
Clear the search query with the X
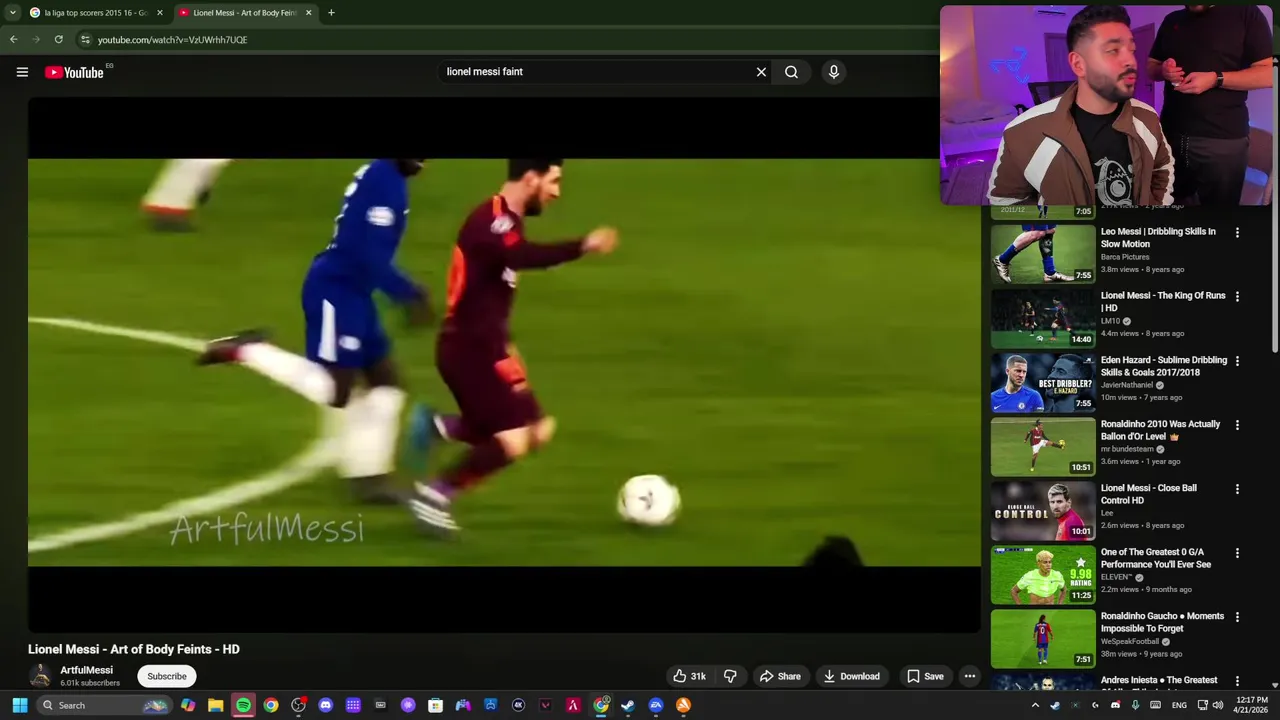pos(761,72)
